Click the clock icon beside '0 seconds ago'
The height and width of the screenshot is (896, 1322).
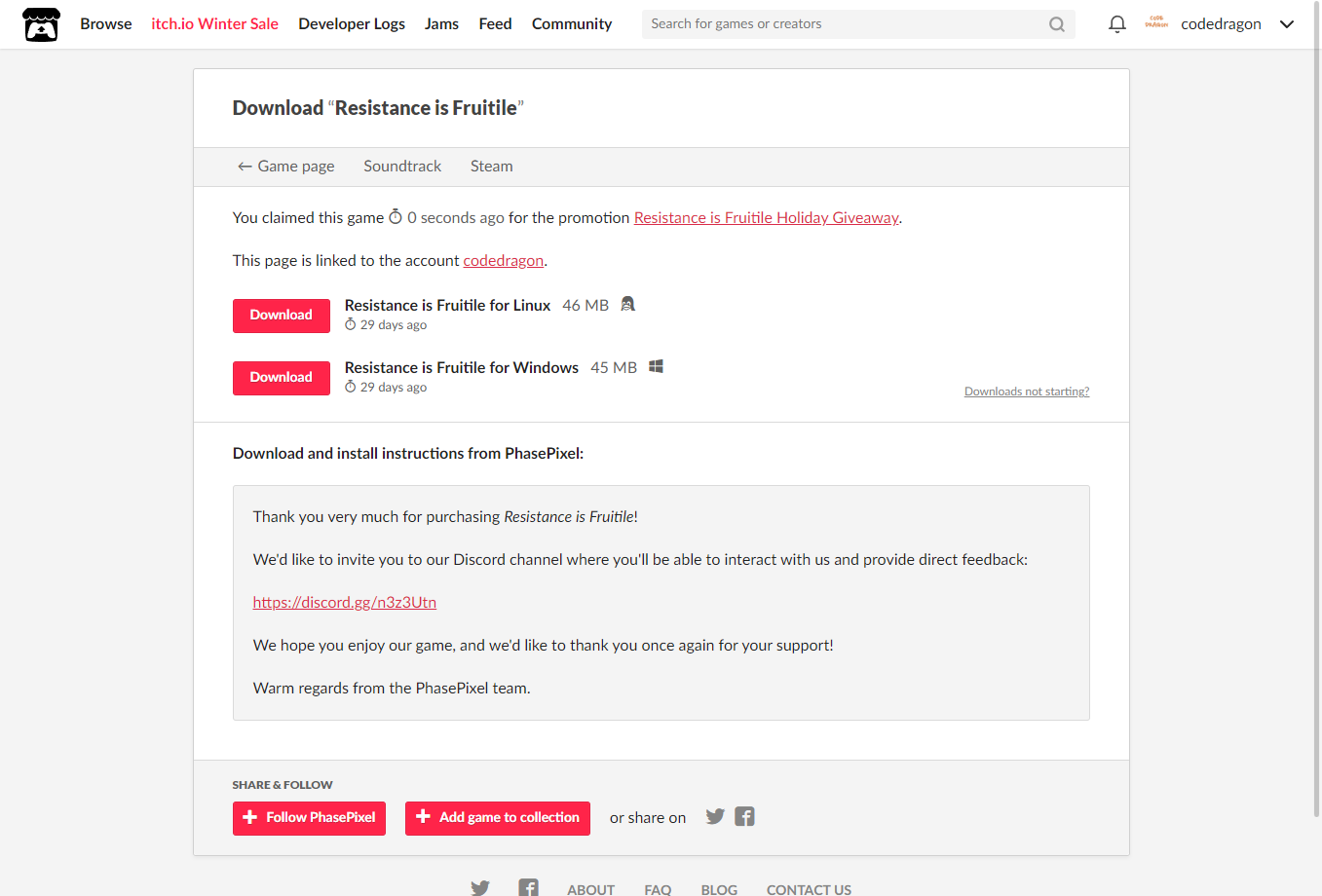click(x=396, y=216)
